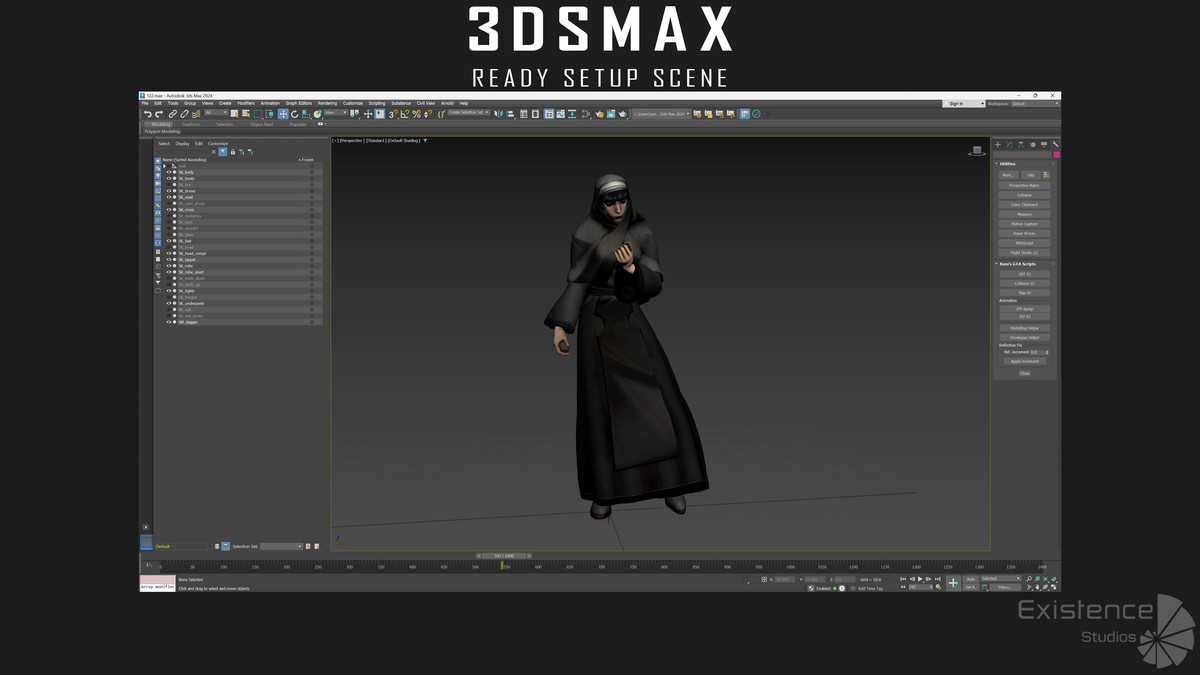Image resolution: width=1200 pixels, height=675 pixels.
Task: Open the Rendering menu
Action: 327,103
